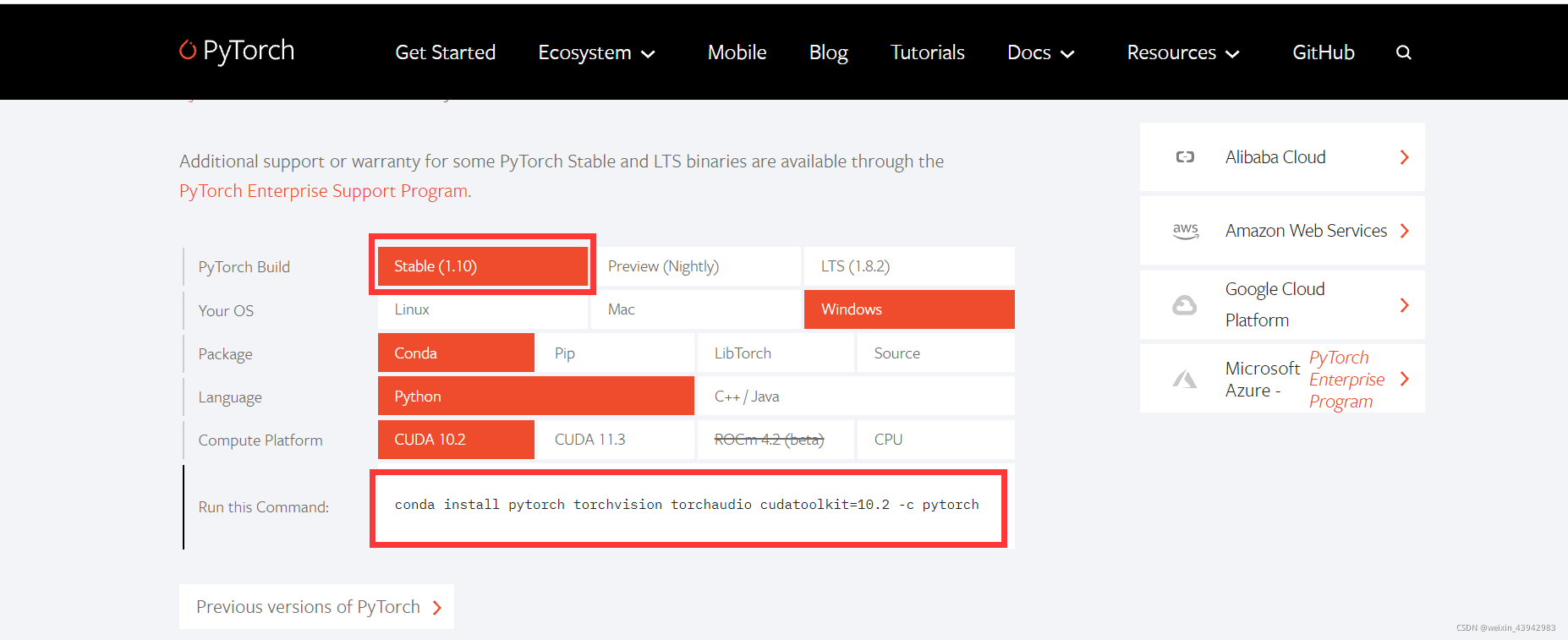This screenshot has height=640, width=1568.
Task: Open the Tutorials page
Action: (x=928, y=52)
